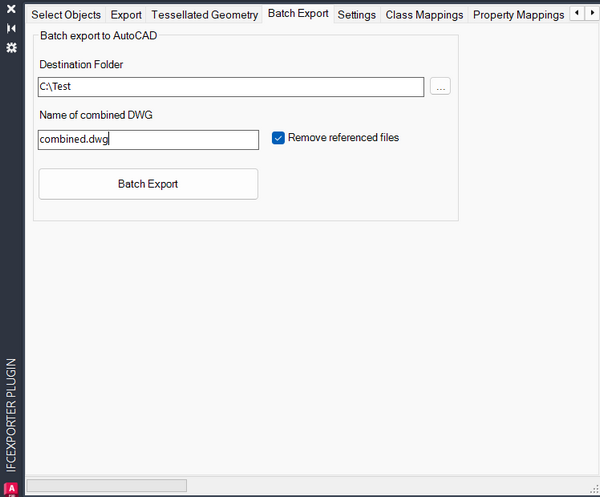
Task: Open the Settings tab
Action: pyautogui.click(x=357, y=15)
